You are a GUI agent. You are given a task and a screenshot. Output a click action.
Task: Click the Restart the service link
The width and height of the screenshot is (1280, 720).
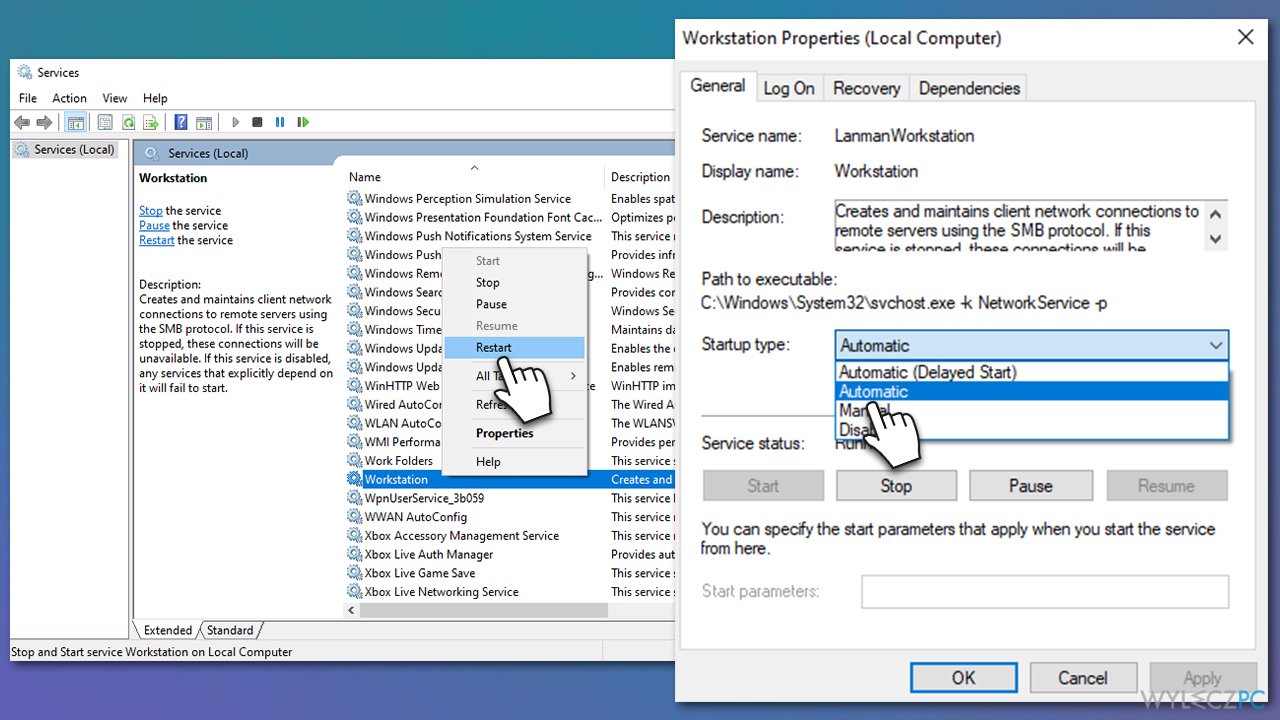[157, 240]
